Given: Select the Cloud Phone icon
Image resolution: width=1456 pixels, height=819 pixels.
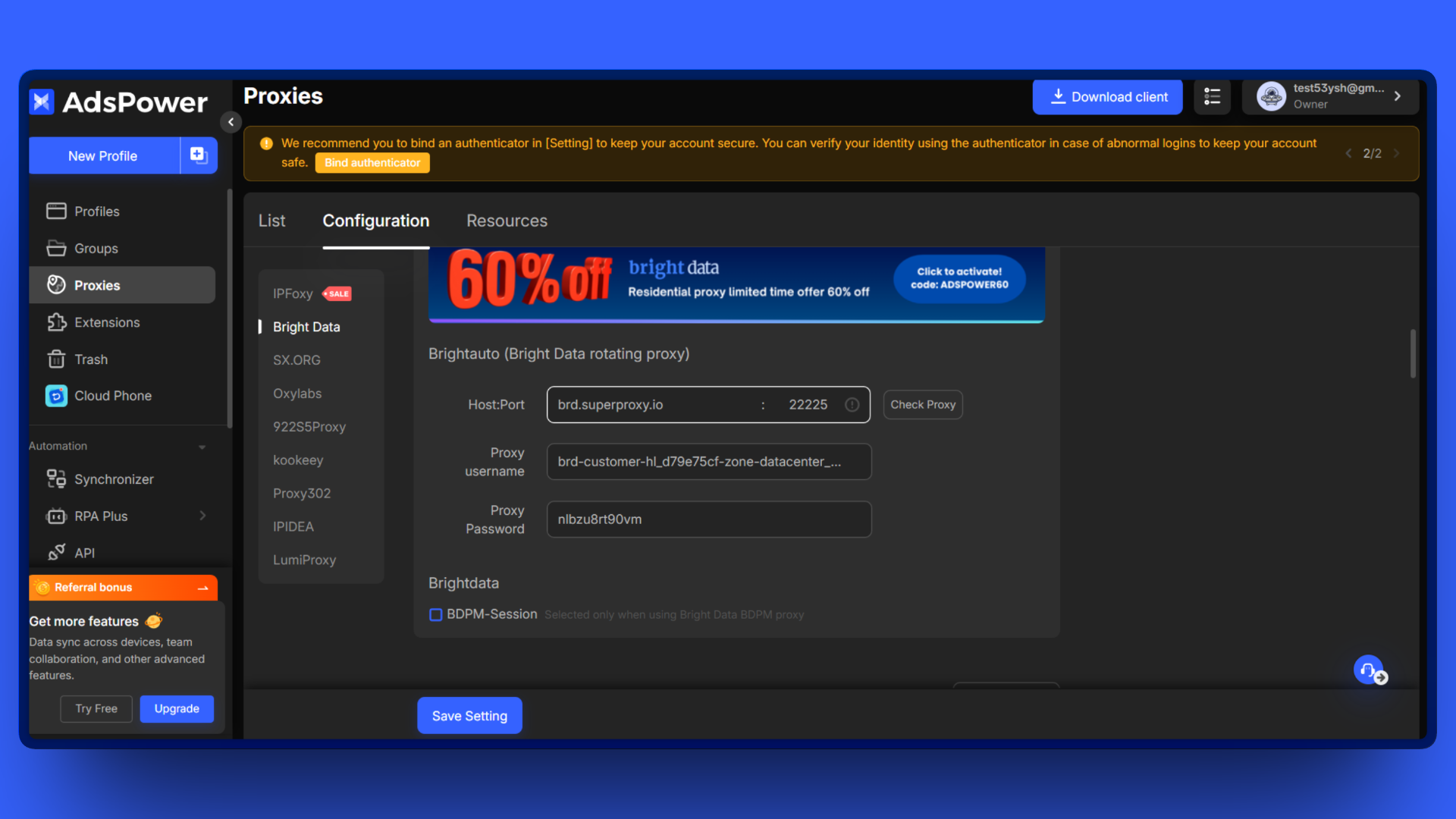Looking at the screenshot, I should pos(55,395).
